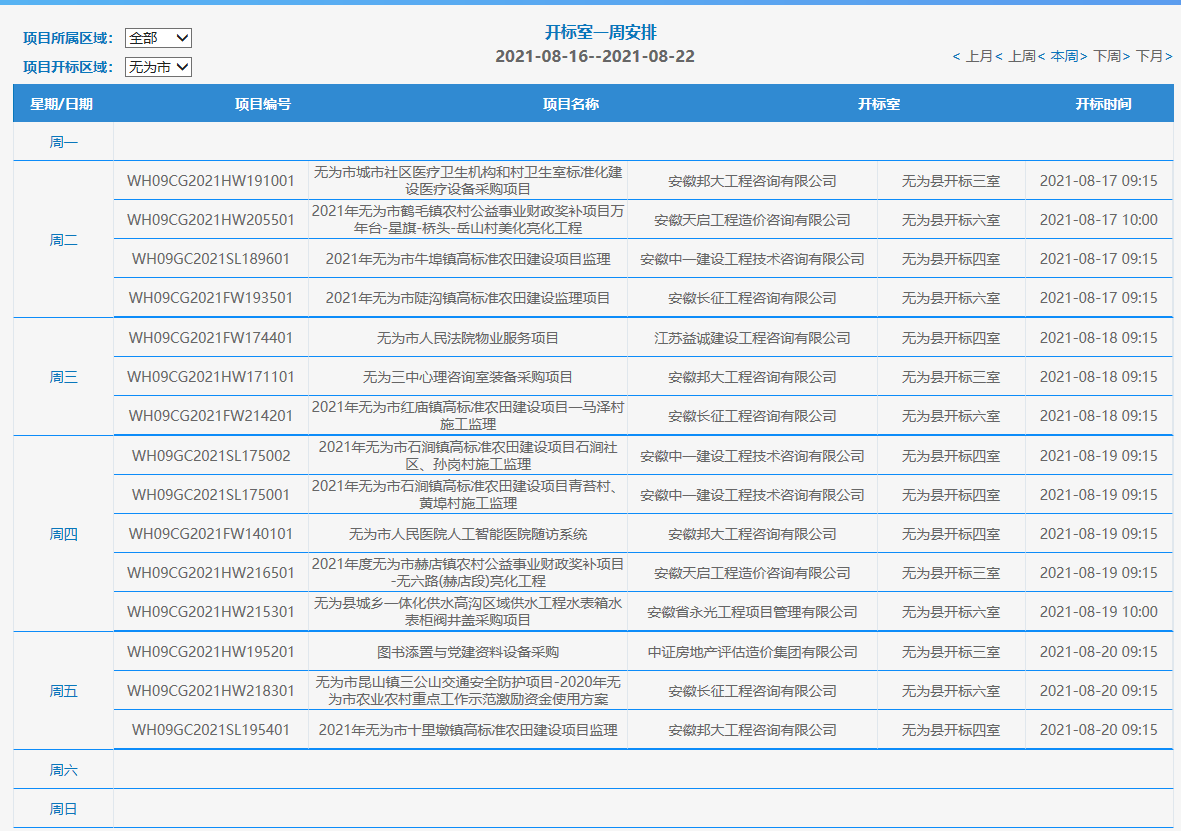1181x831 pixels.
Task: Select 无为市人民医院人工智能医院随访系统 project
Action: 468,534
